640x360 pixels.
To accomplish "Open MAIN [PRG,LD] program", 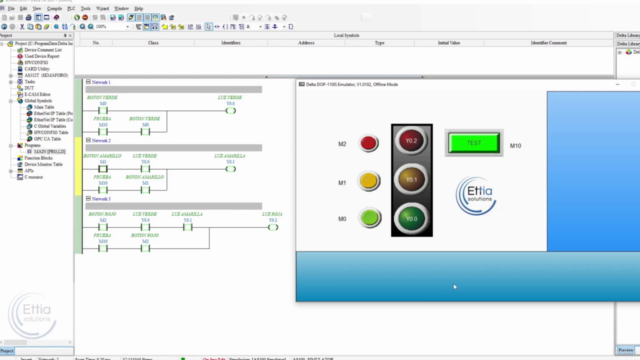I will pyautogui.click(x=49, y=151).
